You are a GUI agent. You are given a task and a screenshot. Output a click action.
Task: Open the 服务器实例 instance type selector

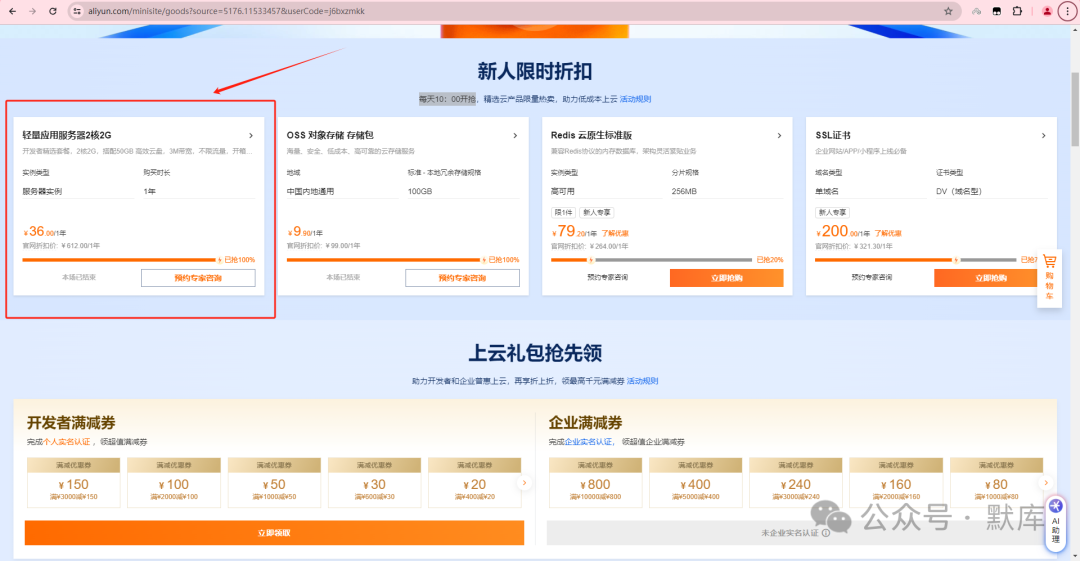[x=78, y=192]
